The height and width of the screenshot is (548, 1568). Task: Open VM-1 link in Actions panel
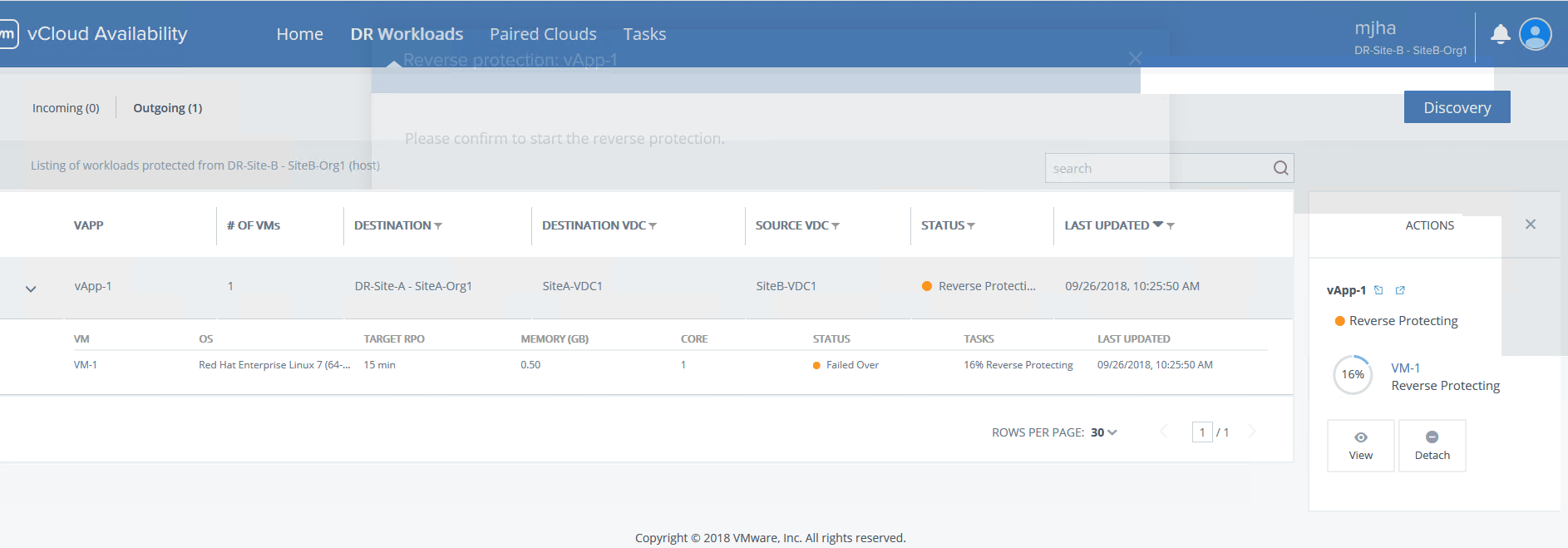1405,368
